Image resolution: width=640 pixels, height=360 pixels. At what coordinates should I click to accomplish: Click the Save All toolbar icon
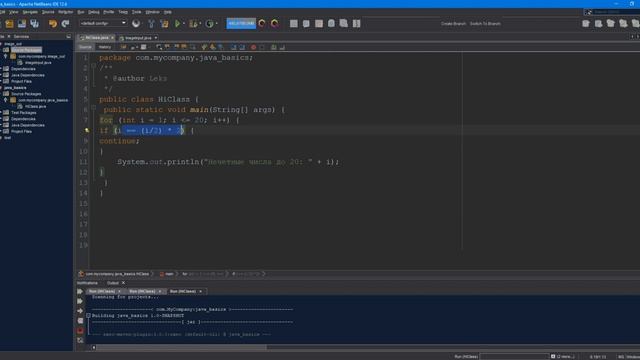click(34, 24)
